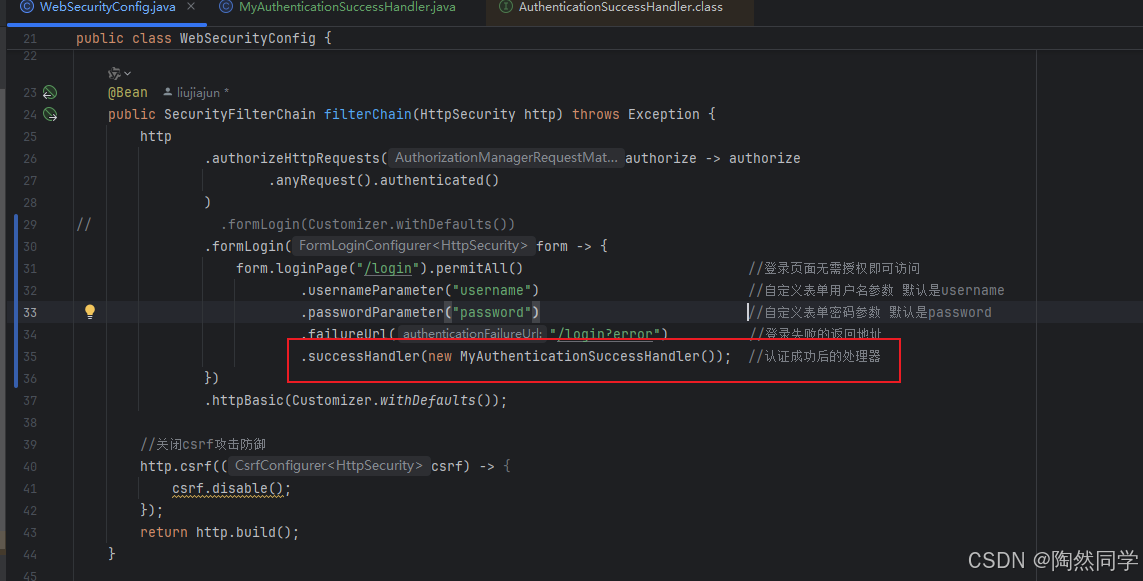This screenshot has height=581, width=1143.
Task: Click the class icon on WebSecurityConfig.java tab
Action: [27, 6]
